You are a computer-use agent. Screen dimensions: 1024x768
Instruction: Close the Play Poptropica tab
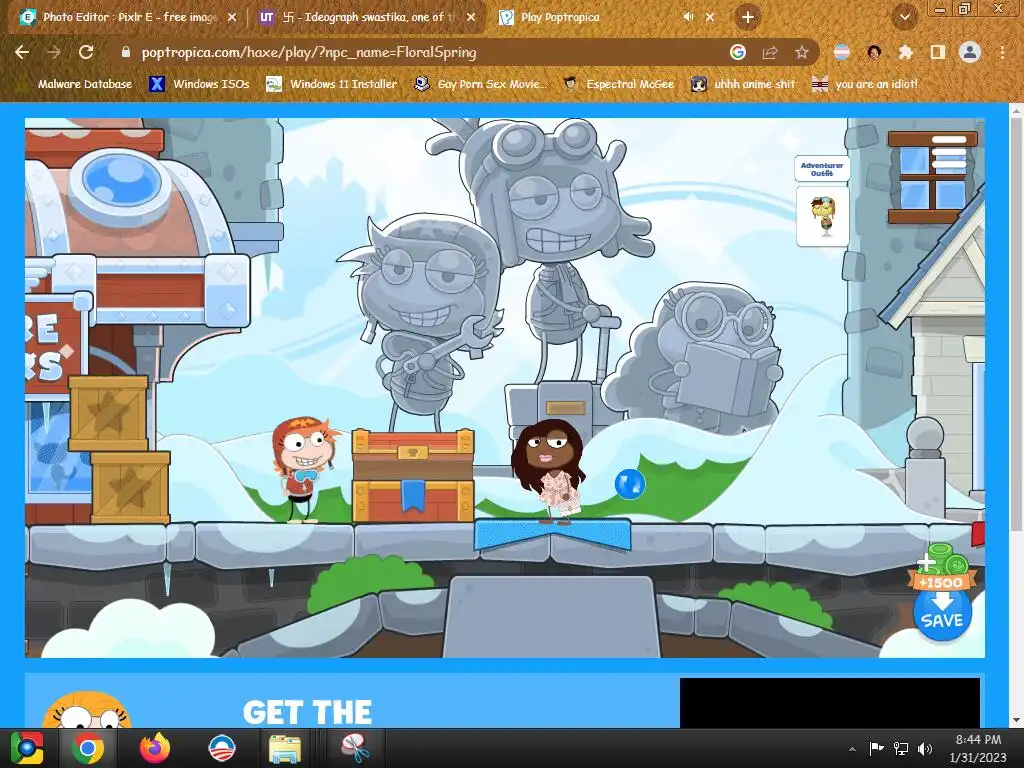click(711, 17)
